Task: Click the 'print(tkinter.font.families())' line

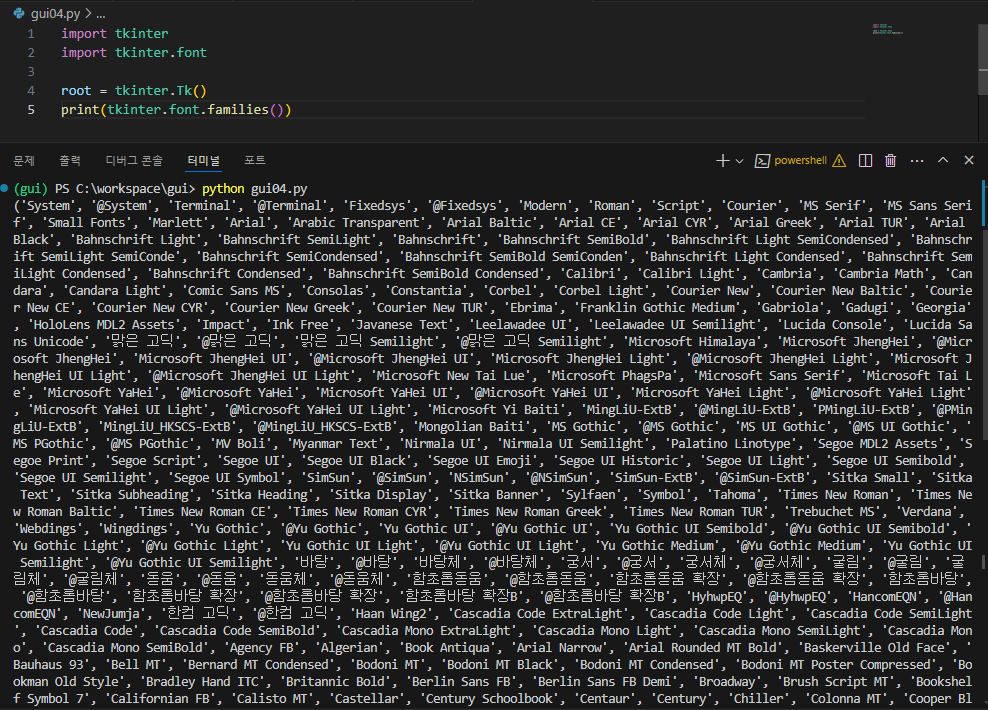Action: [x=176, y=110]
